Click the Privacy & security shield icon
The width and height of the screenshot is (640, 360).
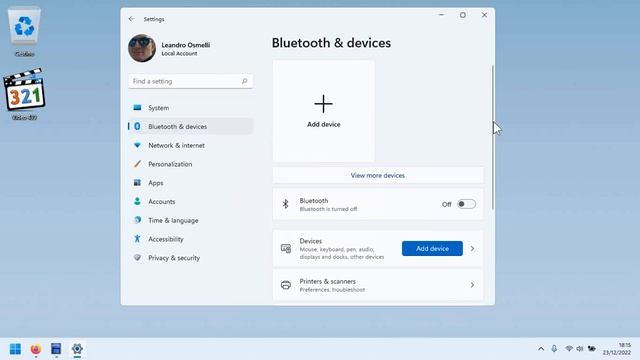(137, 258)
